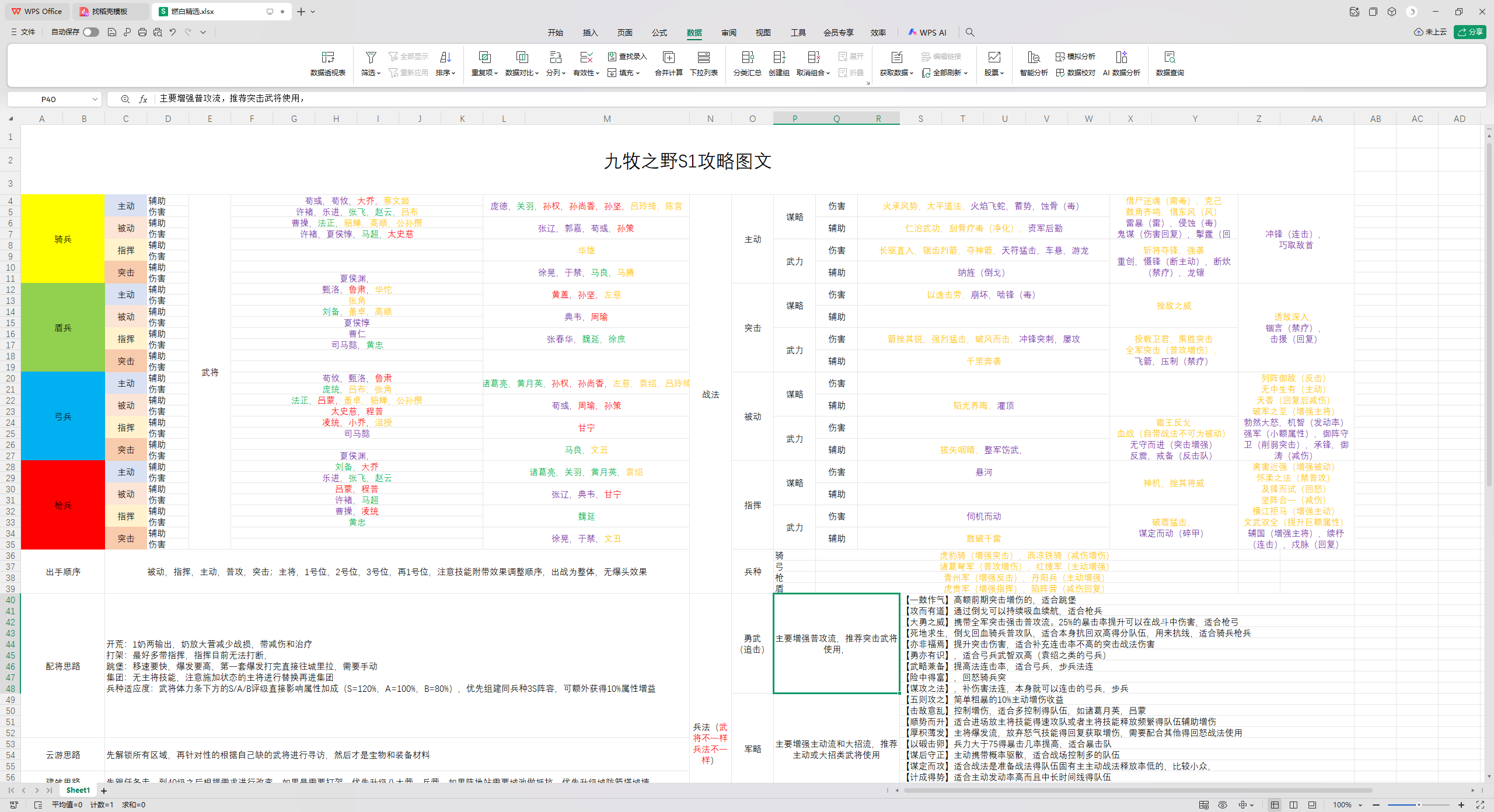Open the 下拉列表 dropdown list tool
The image size is (1494, 812).
[x=704, y=63]
